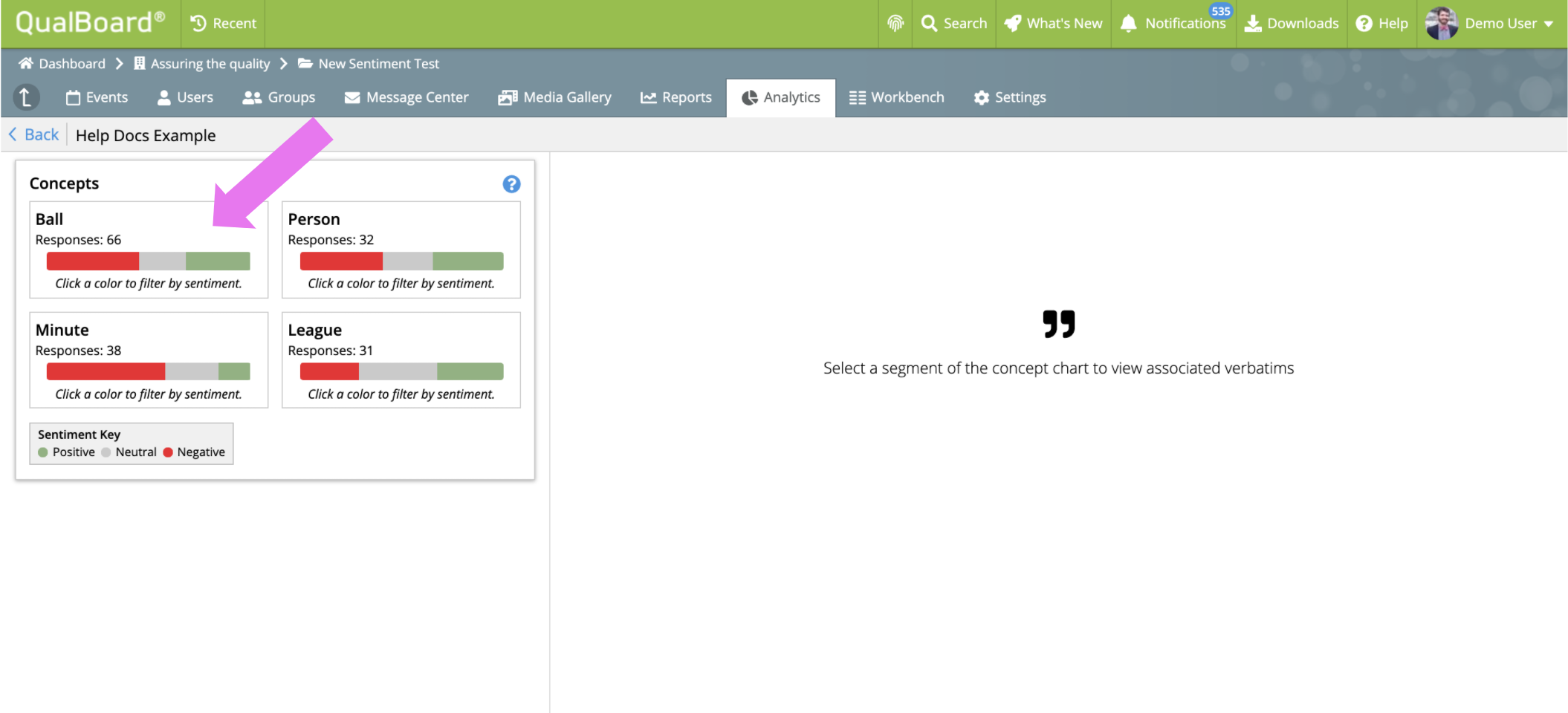This screenshot has height=713, width=1568.
Task: Filter Person concept by positive green segment
Action: click(x=468, y=261)
